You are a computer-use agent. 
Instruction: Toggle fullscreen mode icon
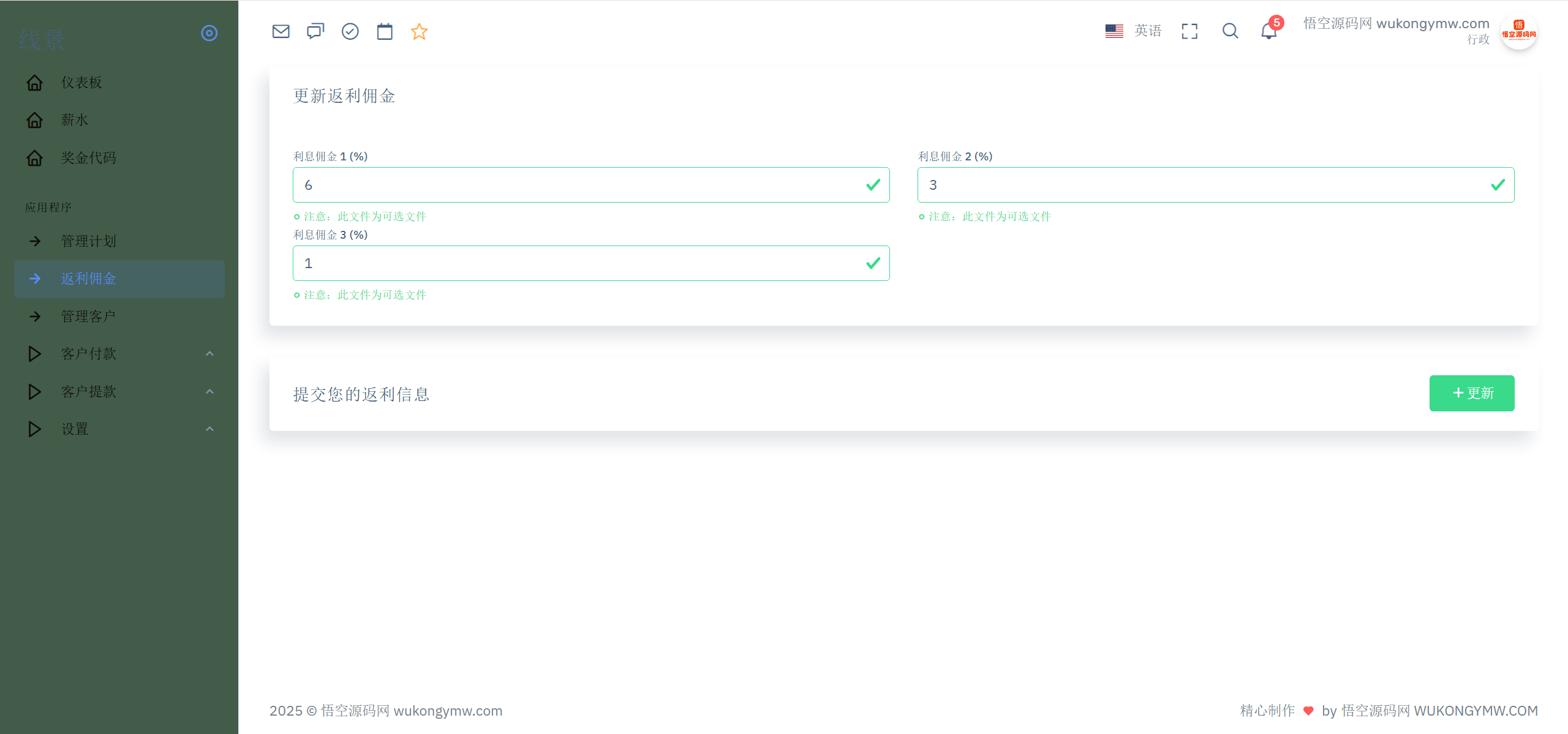coord(1189,31)
